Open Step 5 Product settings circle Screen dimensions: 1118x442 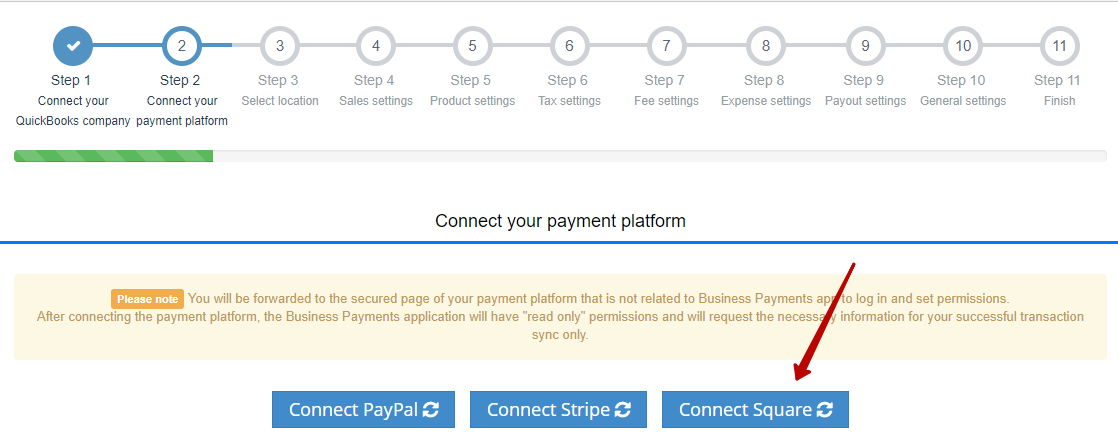click(472, 46)
